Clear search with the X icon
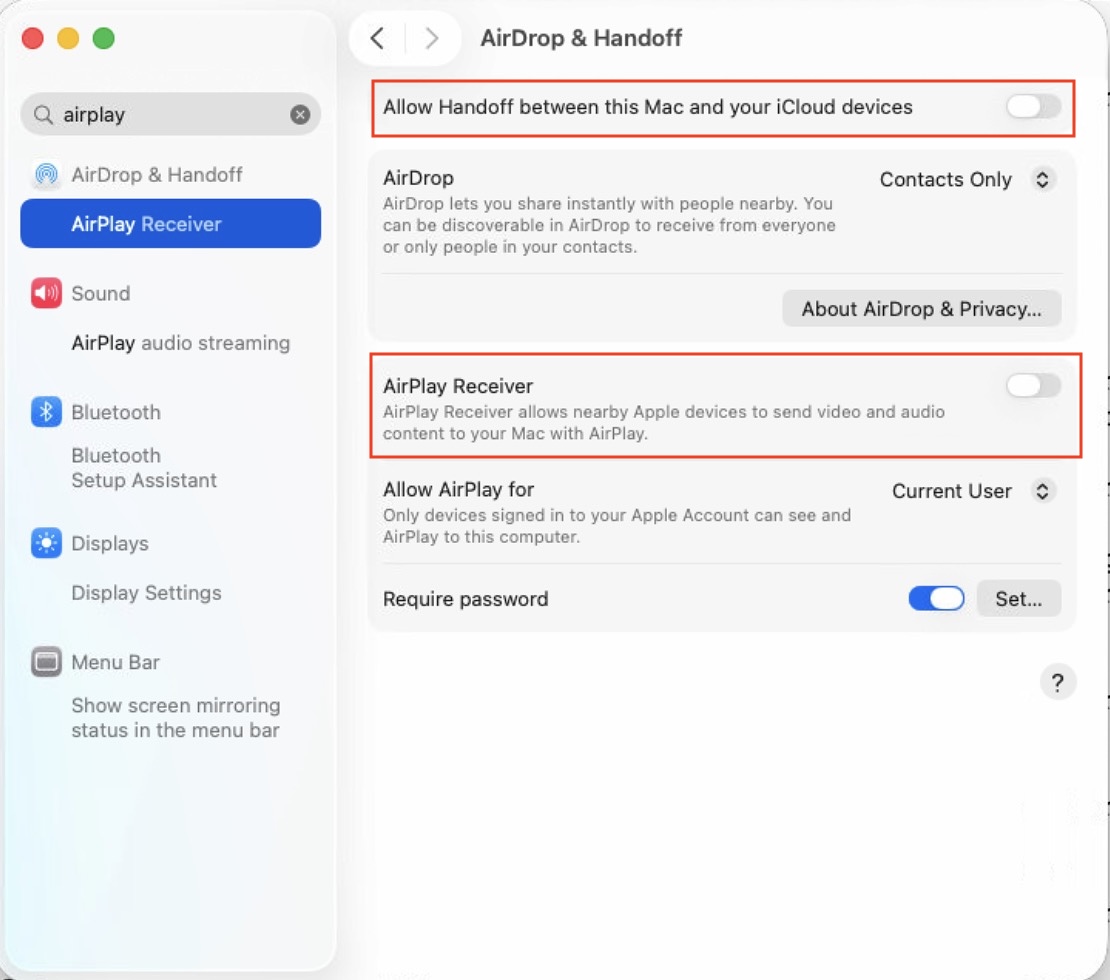The width and height of the screenshot is (1110, 980). (300, 115)
